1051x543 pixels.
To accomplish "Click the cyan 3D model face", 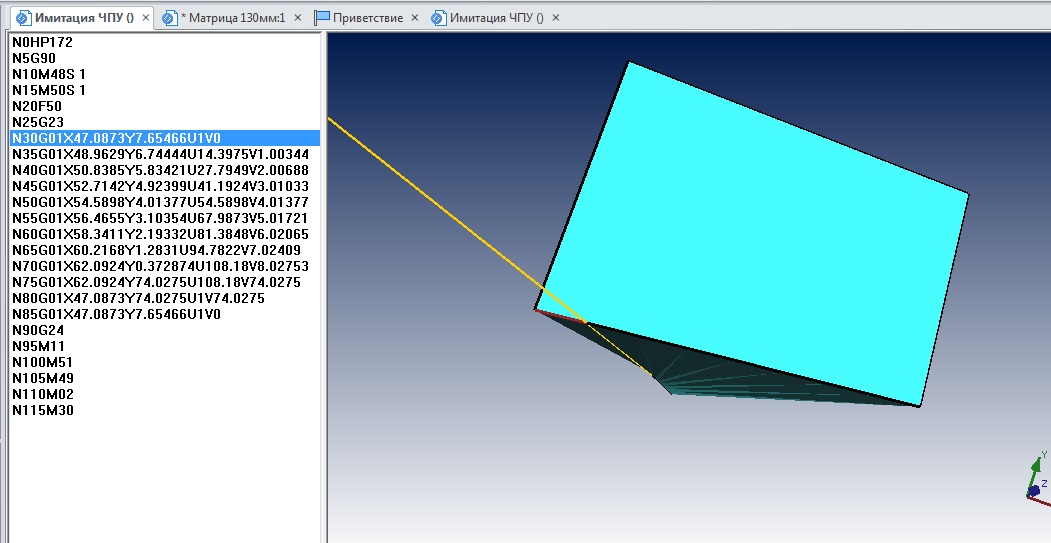I will [751, 235].
